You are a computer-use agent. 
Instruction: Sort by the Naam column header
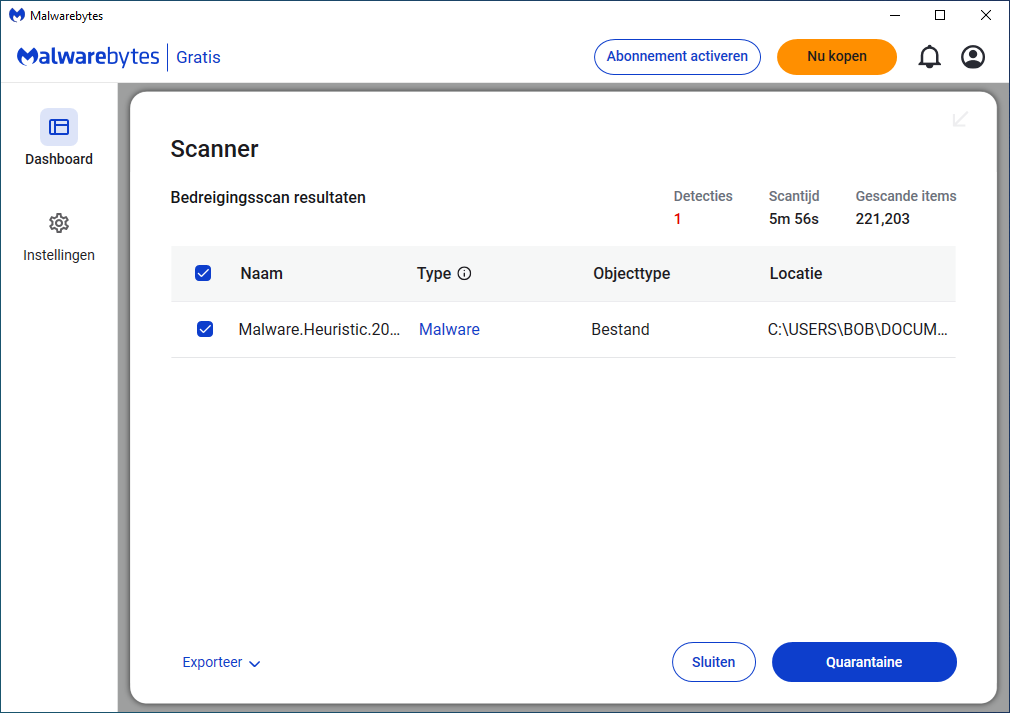[x=262, y=273]
